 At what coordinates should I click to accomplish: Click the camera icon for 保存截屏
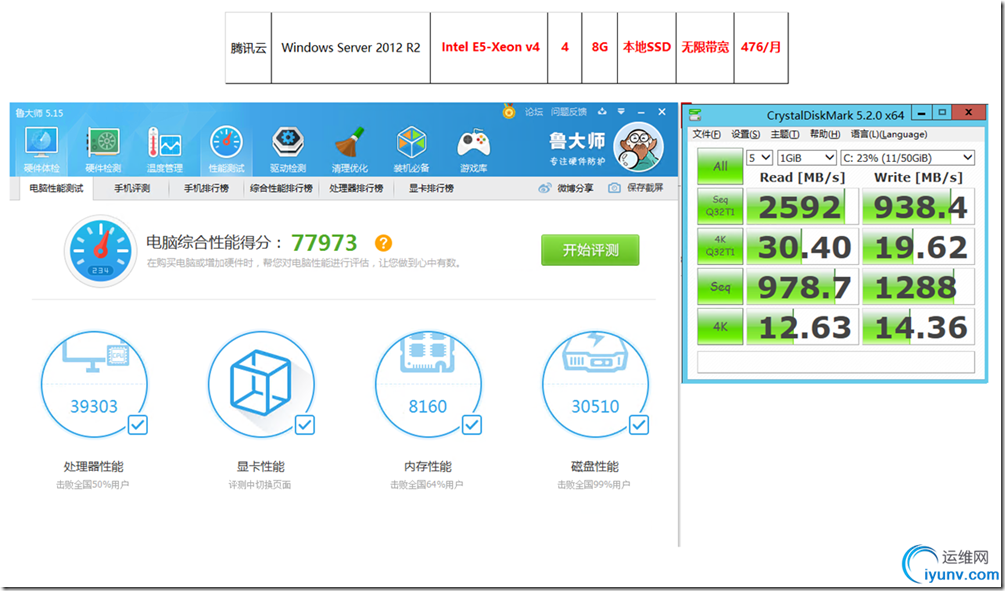614,188
